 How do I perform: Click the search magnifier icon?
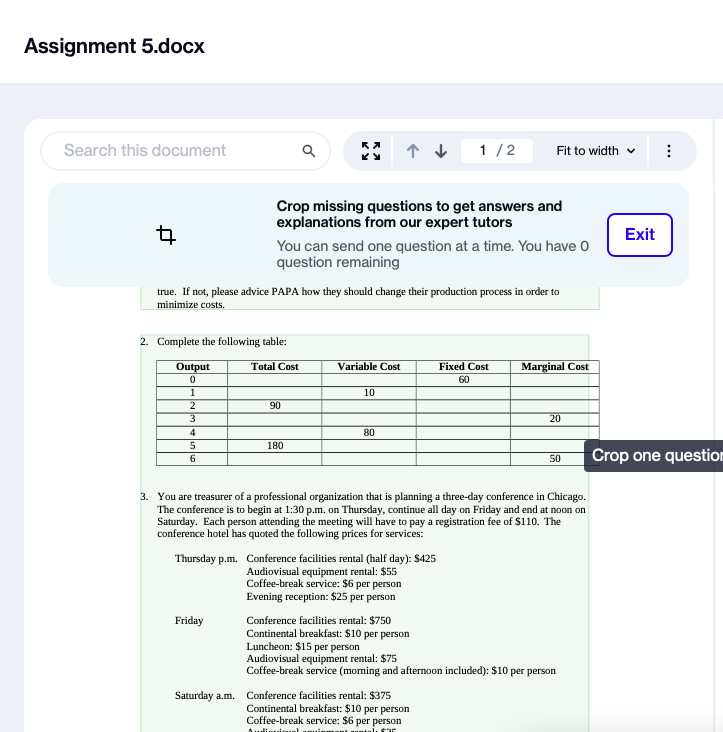(309, 151)
